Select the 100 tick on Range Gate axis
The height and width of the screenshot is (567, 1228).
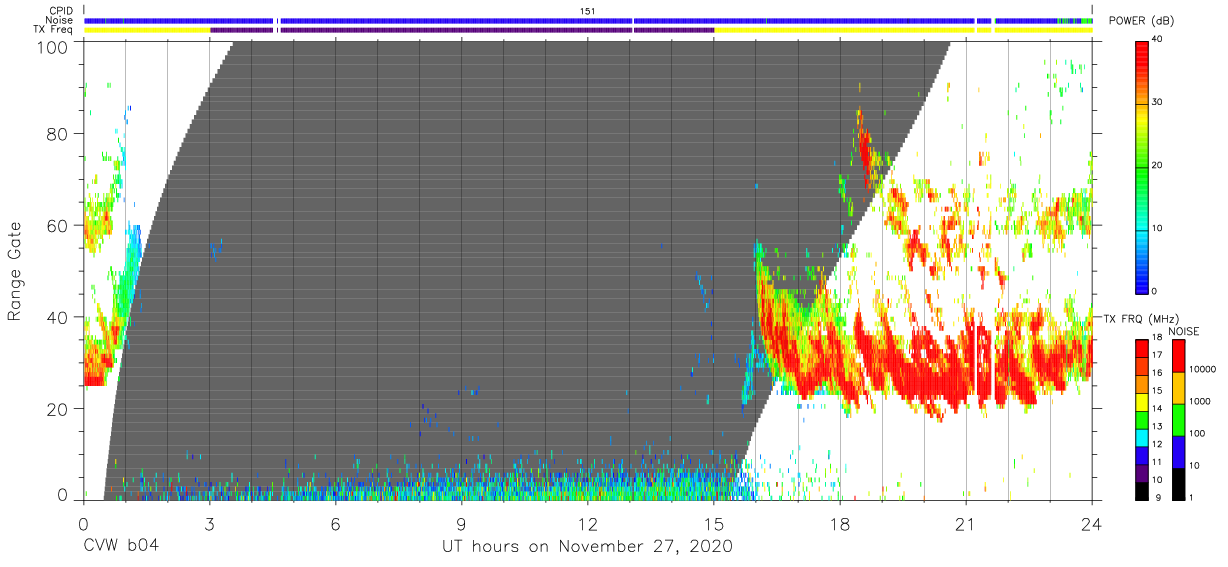tap(51, 48)
